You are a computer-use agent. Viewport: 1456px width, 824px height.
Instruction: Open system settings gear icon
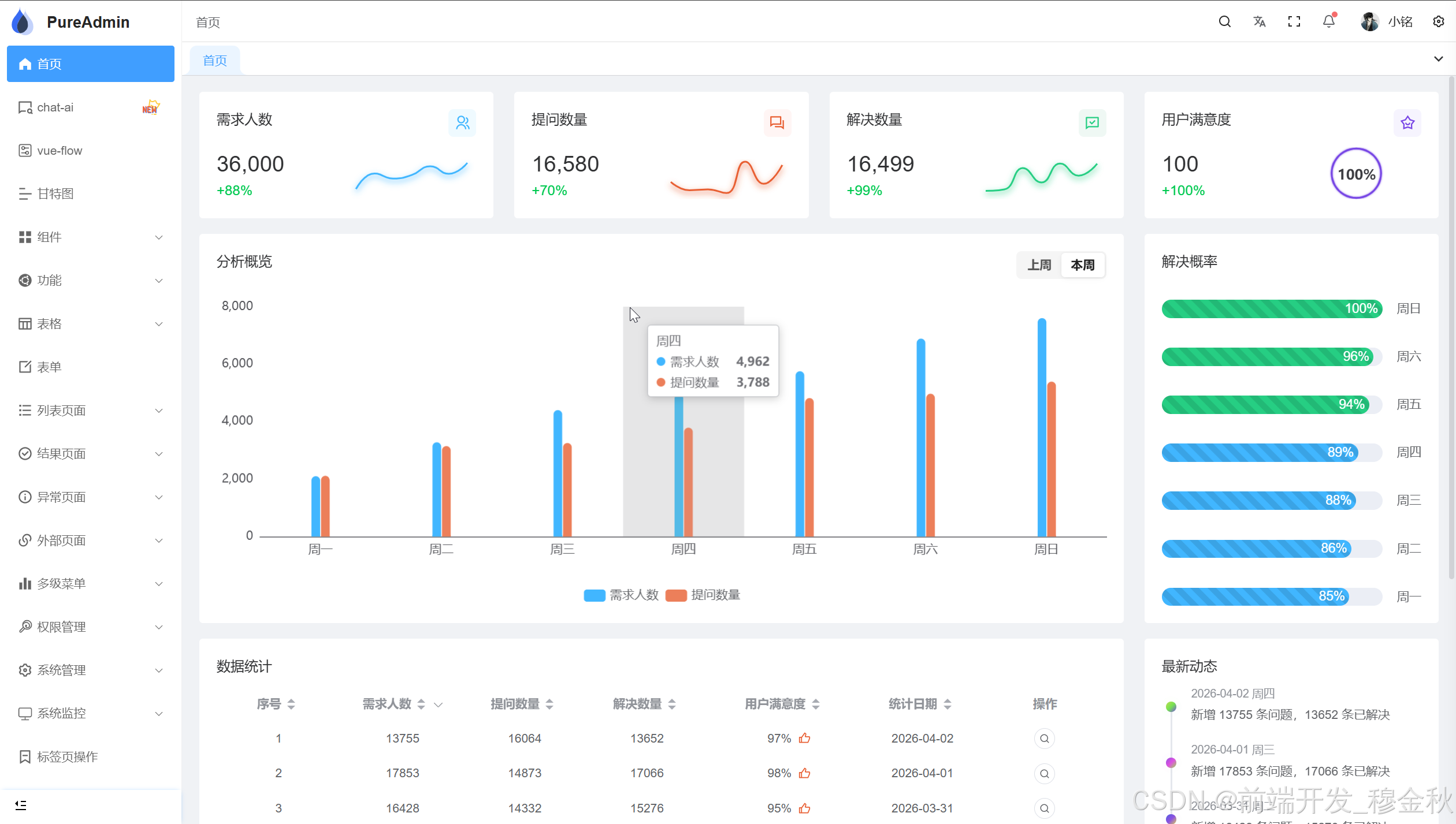(x=1438, y=22)
